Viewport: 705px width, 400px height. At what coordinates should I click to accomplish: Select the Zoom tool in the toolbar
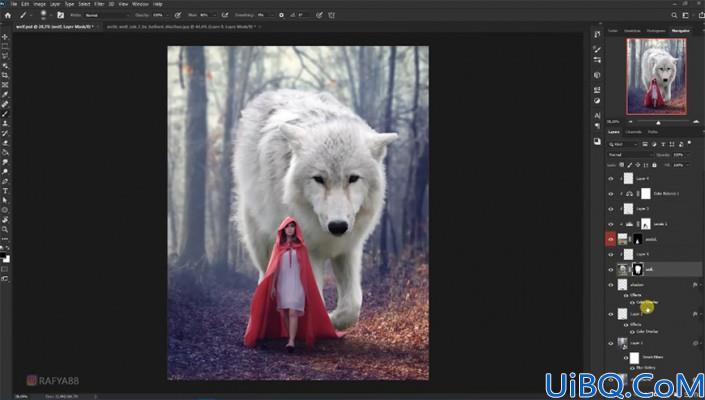pyautogui.click(x=5, y=230)
